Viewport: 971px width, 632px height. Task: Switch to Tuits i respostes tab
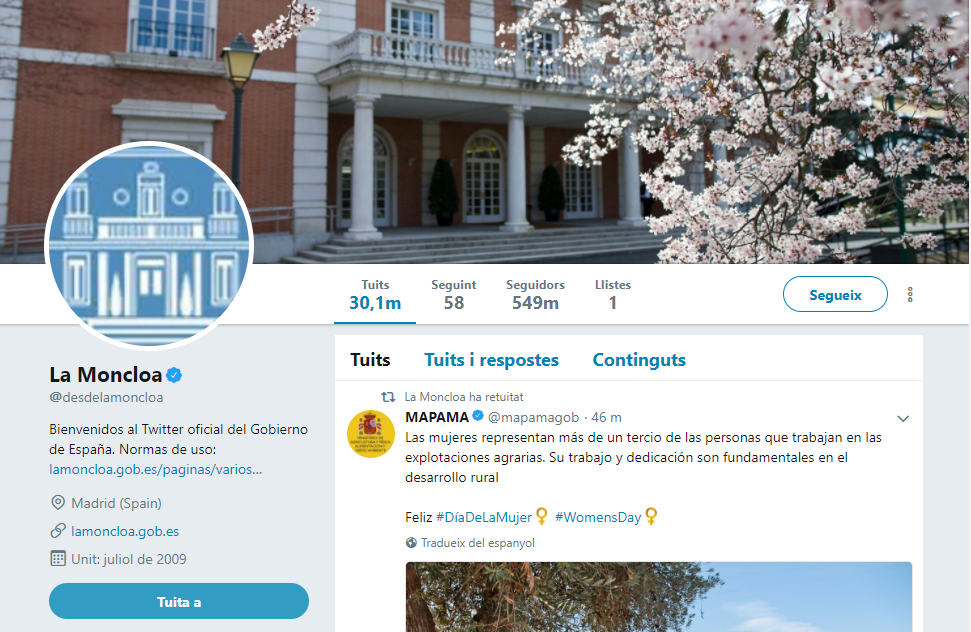pos(491,360)
